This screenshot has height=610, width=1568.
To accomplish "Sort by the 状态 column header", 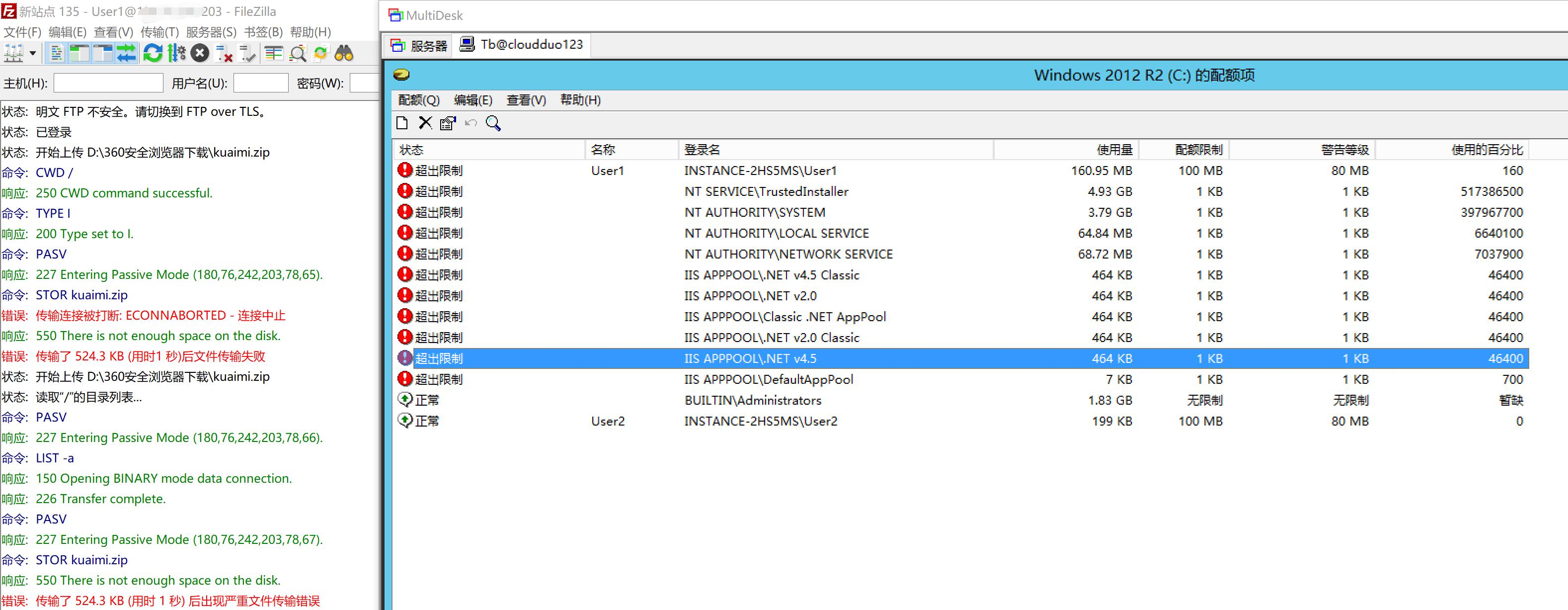I will coord(489,150).
